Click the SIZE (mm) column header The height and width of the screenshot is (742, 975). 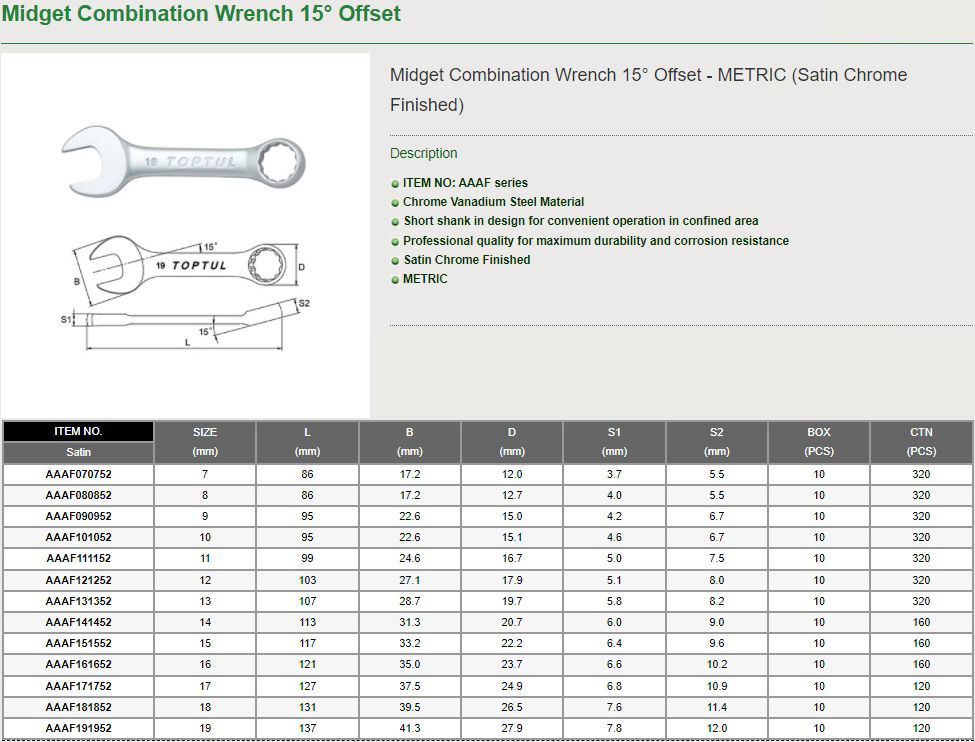click(205, 441)
